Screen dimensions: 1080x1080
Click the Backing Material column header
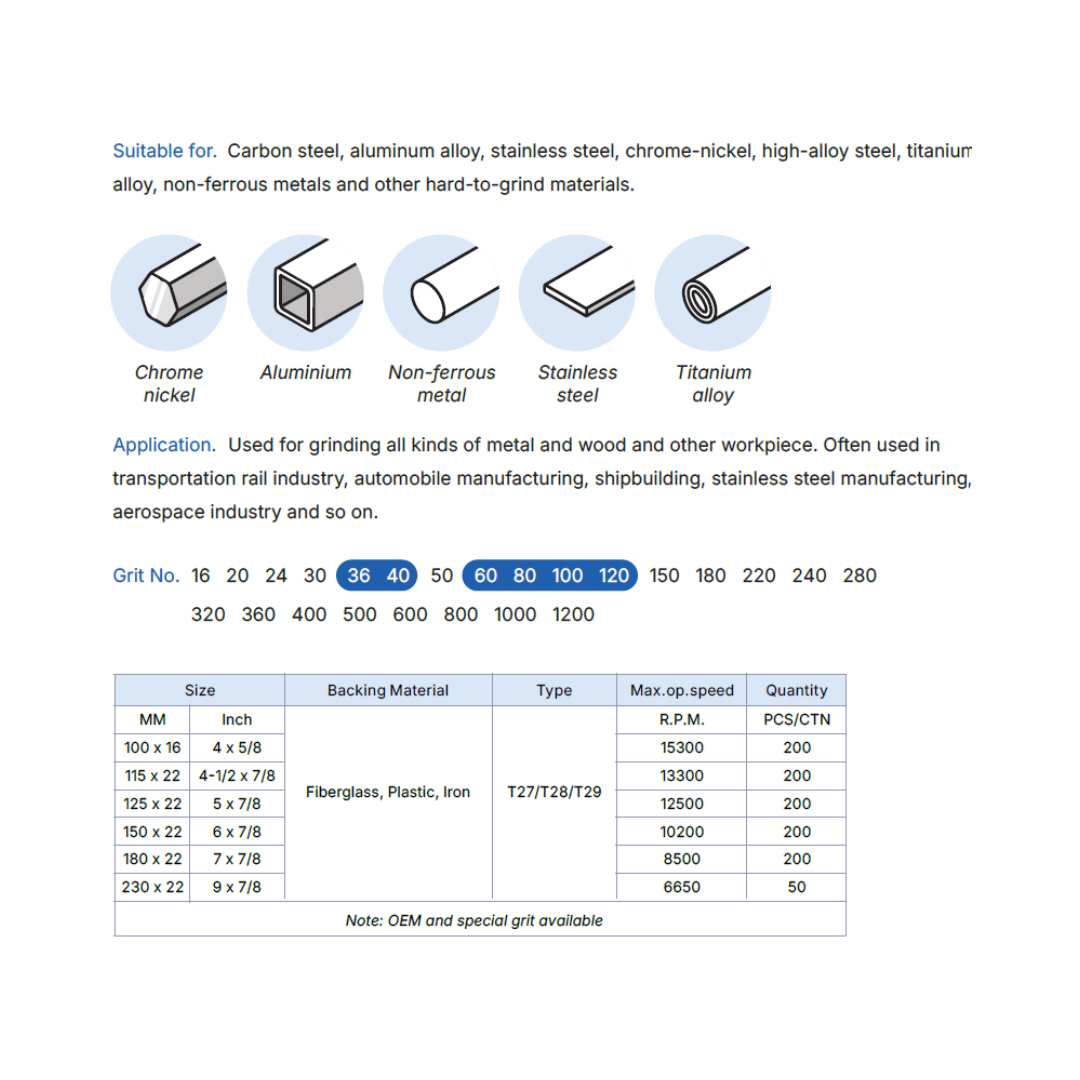[388, 690]
